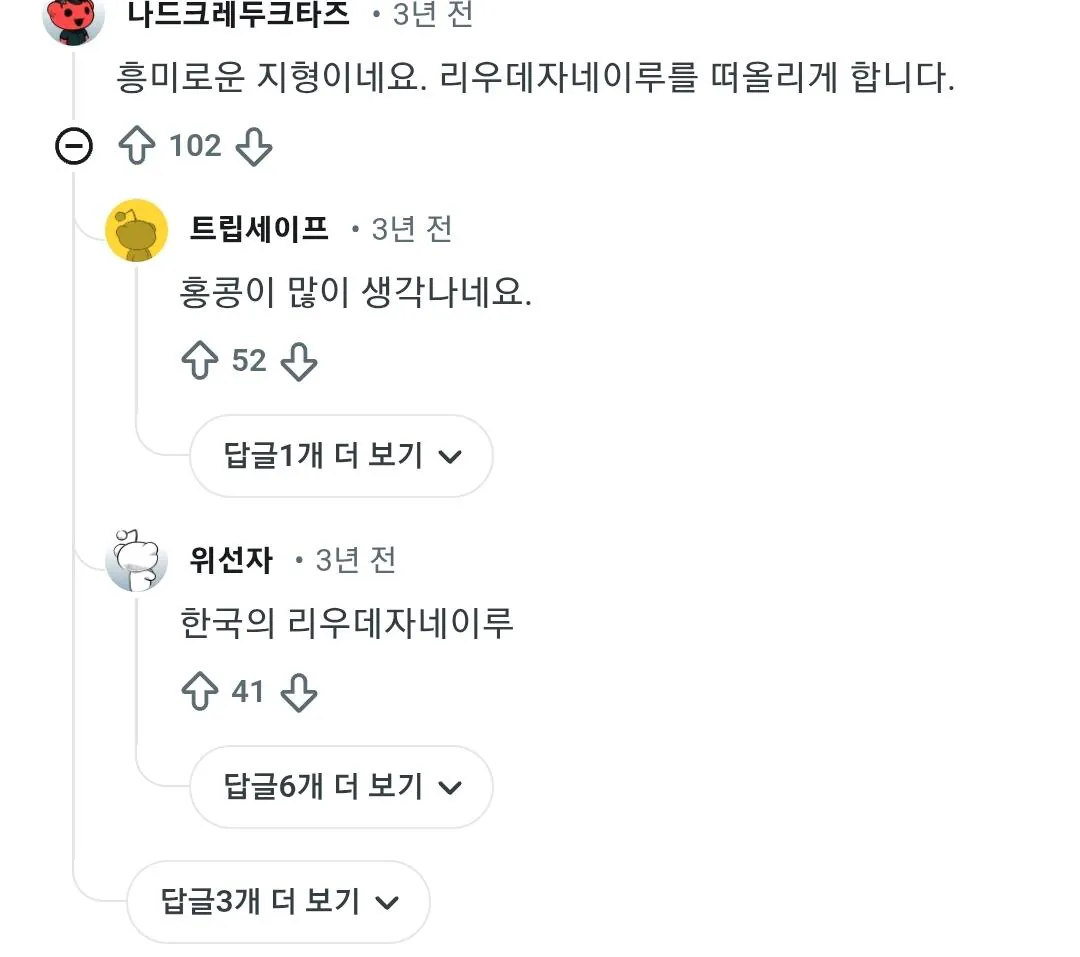Viewport: 1080px width, 957px height.
Task: Open 위선자's gray avatar
Action: [x=136, y=561]
